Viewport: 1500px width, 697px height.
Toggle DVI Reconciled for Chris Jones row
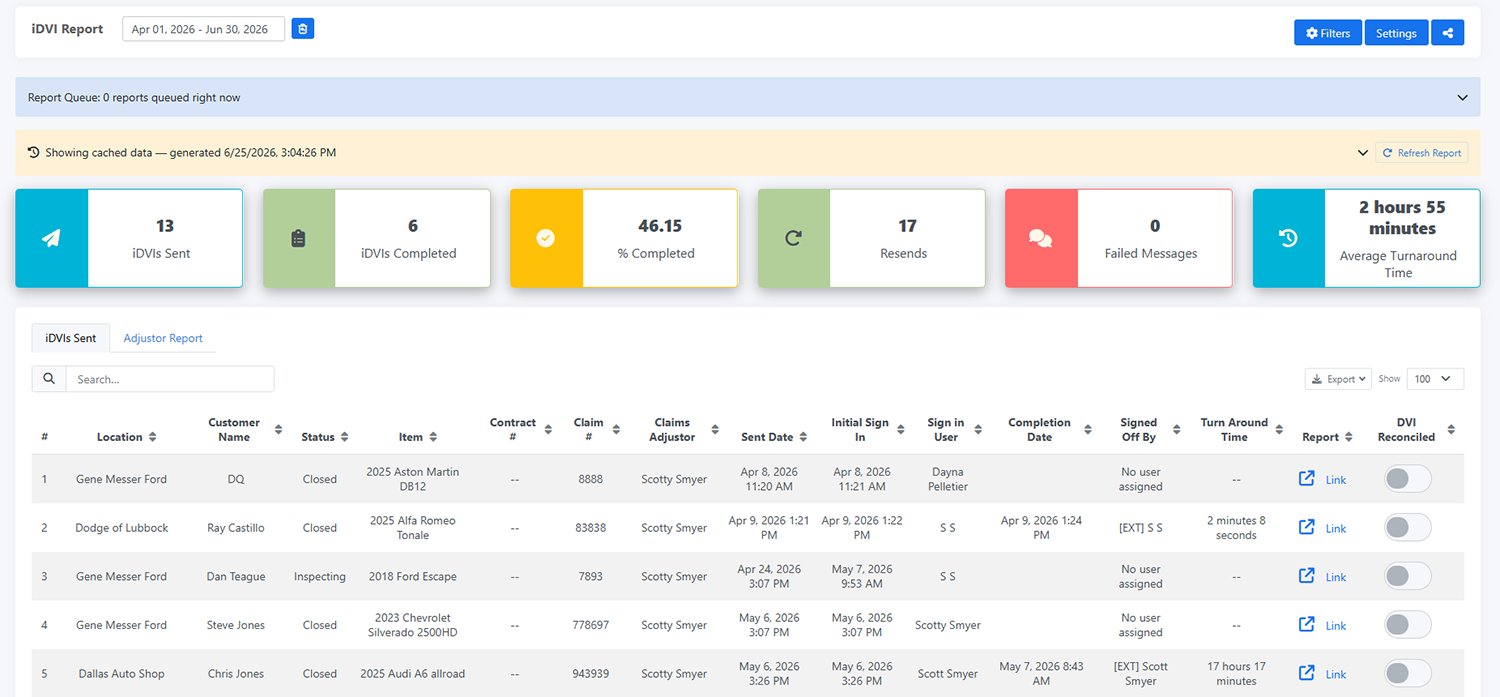point(1407,673)
